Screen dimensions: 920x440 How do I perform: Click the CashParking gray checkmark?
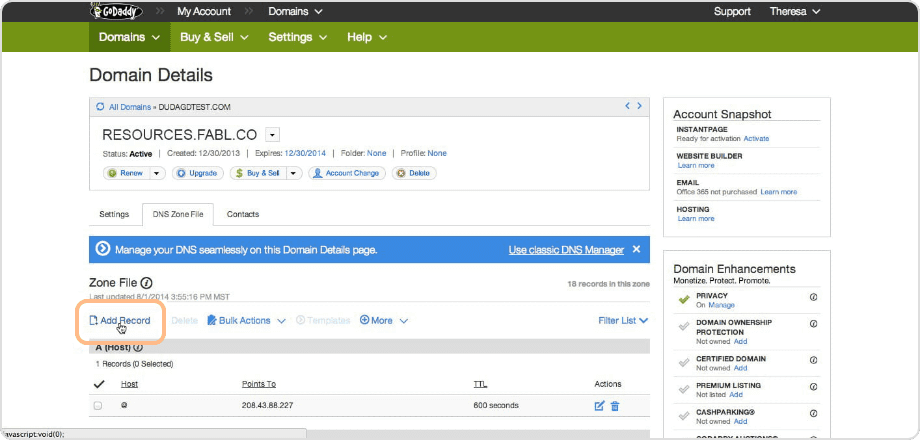click(684, 416)
